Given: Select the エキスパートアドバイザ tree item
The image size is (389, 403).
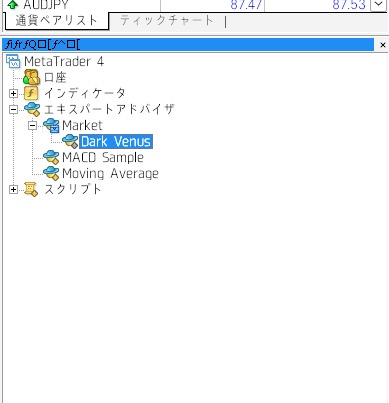Looking at the screenshot, I should [109, 109].
